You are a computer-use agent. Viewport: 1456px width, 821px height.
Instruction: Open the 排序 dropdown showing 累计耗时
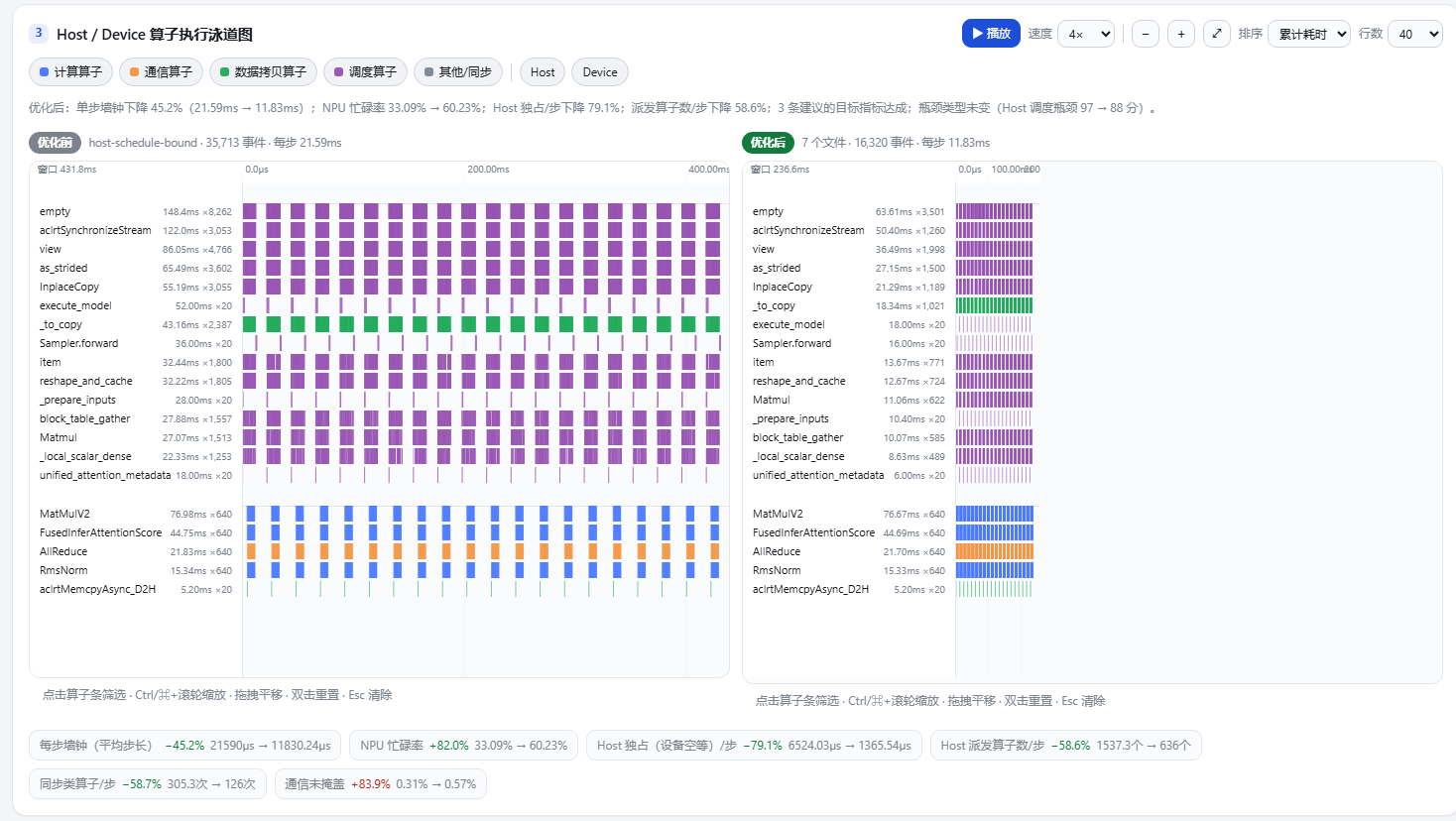[1309, 34]
